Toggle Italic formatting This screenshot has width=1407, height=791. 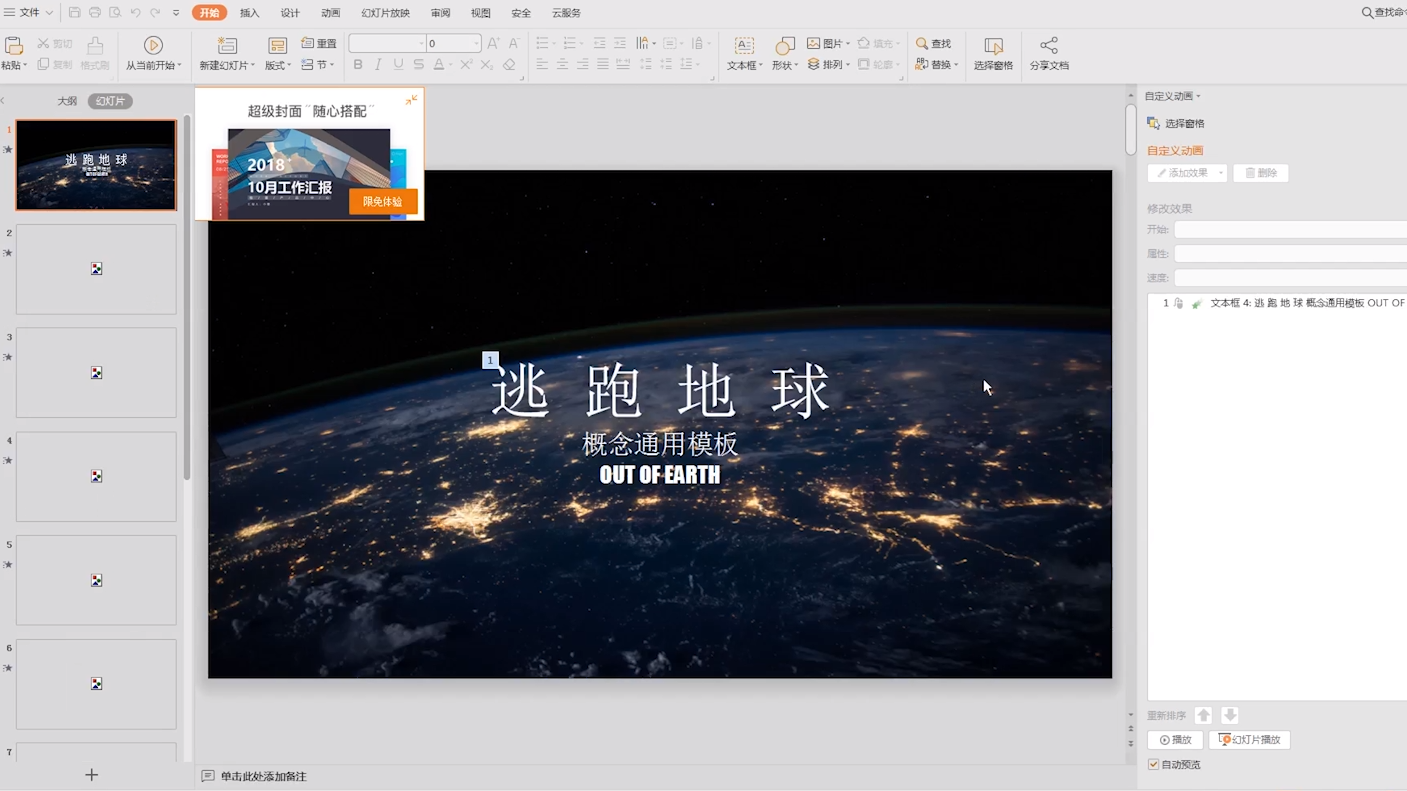coord(378,64)
